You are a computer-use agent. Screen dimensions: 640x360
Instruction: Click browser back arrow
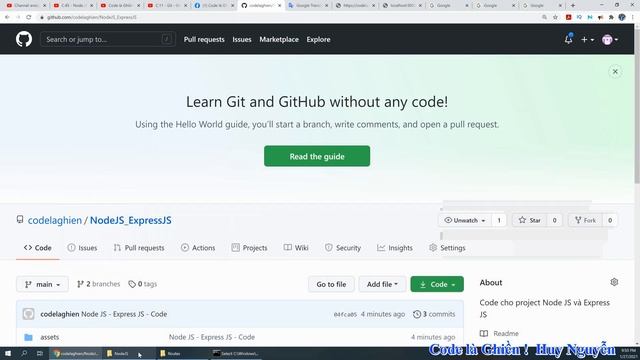[7, 17]
